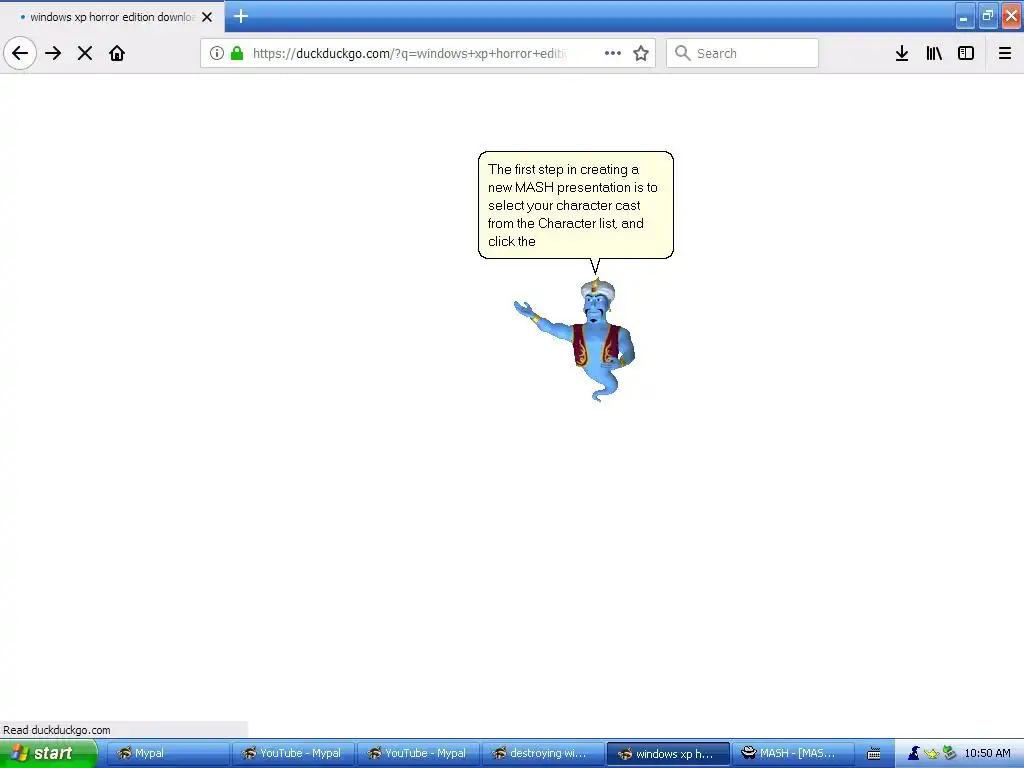Close the browser window
Image resolution: width=1024 pixels, height=768 pixels.
1012,16
